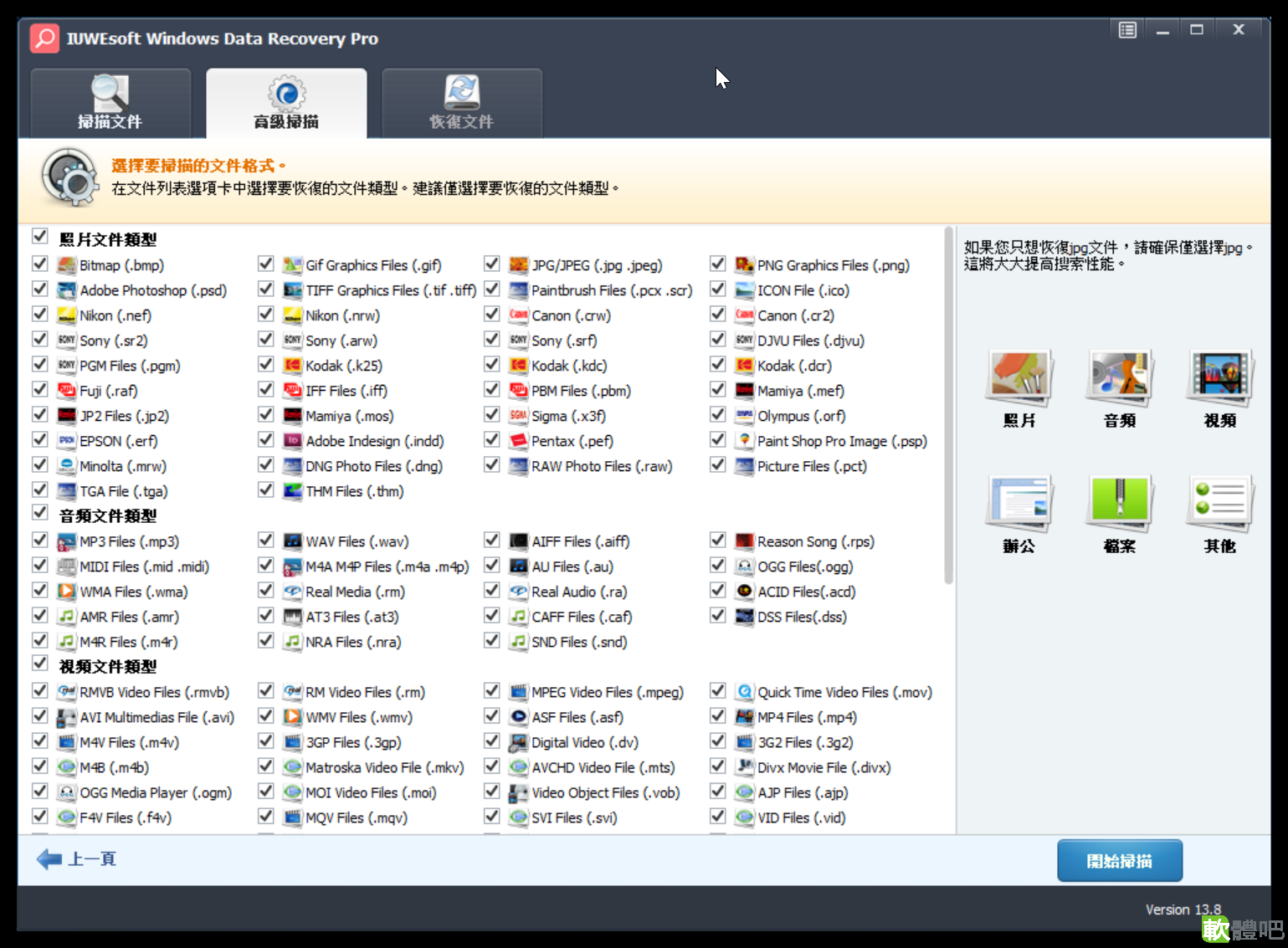The height and width of the screenshot is (948, 1288).
Task: Click the OGG Media Player (.ogm) label
Action: coord(156,792)
